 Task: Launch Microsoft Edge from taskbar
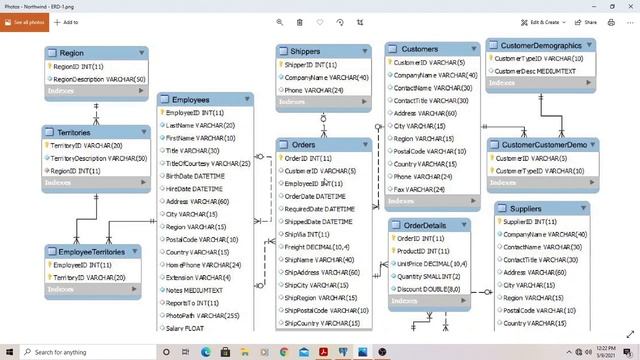[205, 352]
